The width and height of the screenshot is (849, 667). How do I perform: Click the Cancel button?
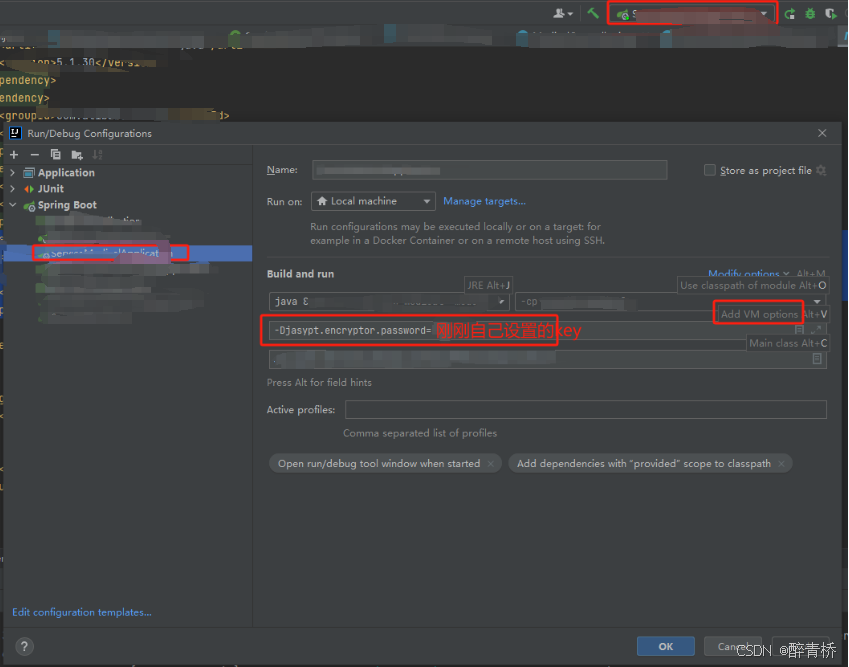733,646
